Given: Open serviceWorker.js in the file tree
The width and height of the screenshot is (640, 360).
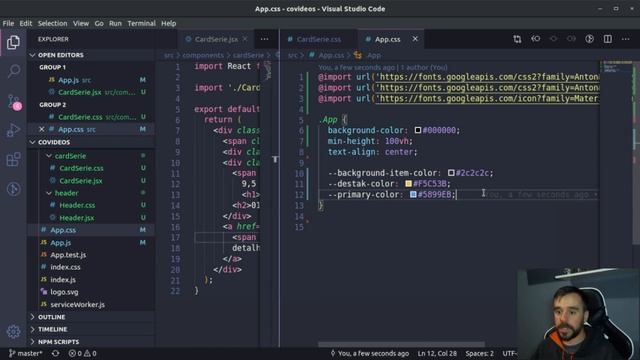Looking at the screenshot, I should tap(91, 304).
